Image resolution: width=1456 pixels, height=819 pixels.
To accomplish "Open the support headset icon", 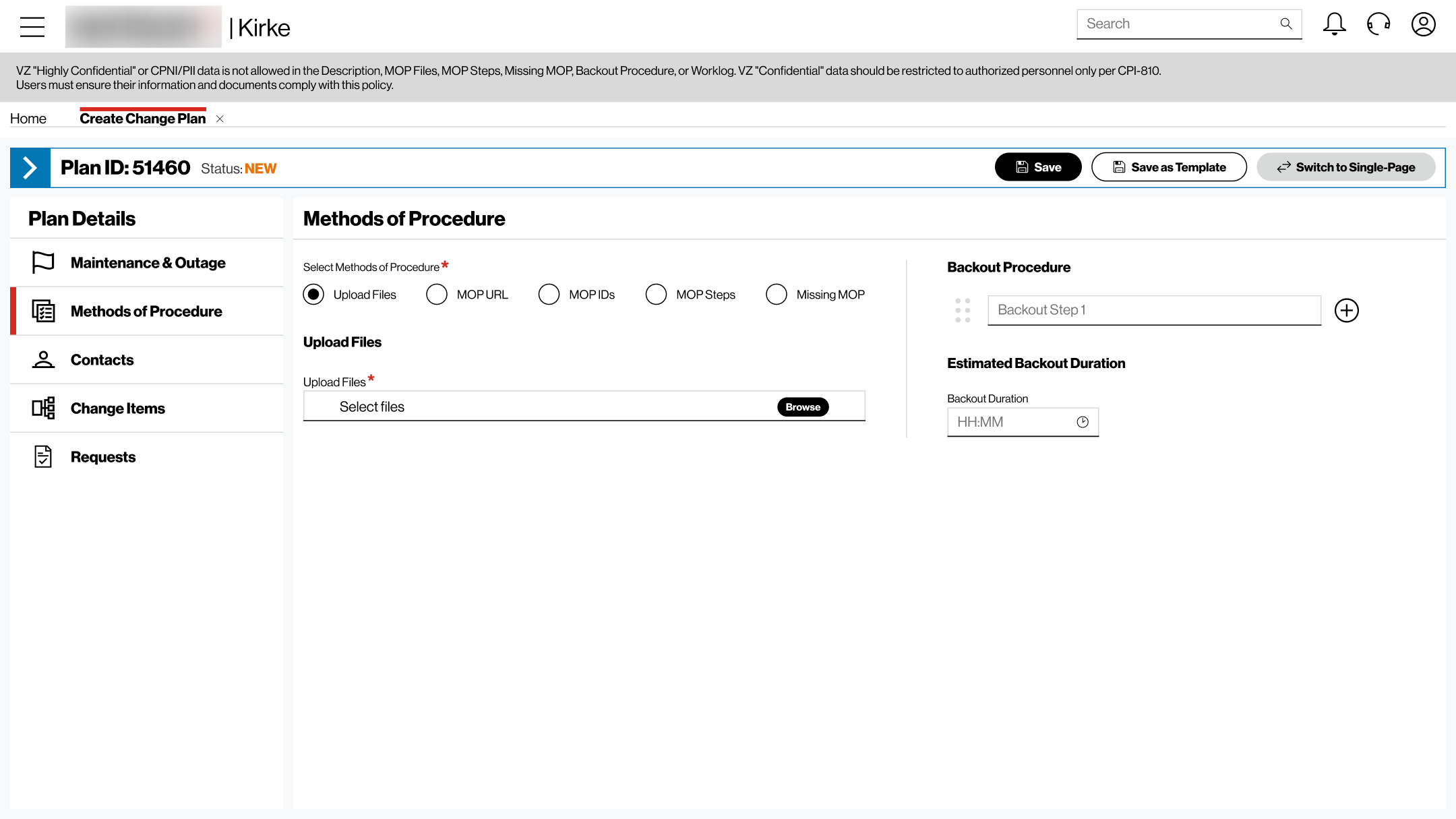I will [1378, 24].
